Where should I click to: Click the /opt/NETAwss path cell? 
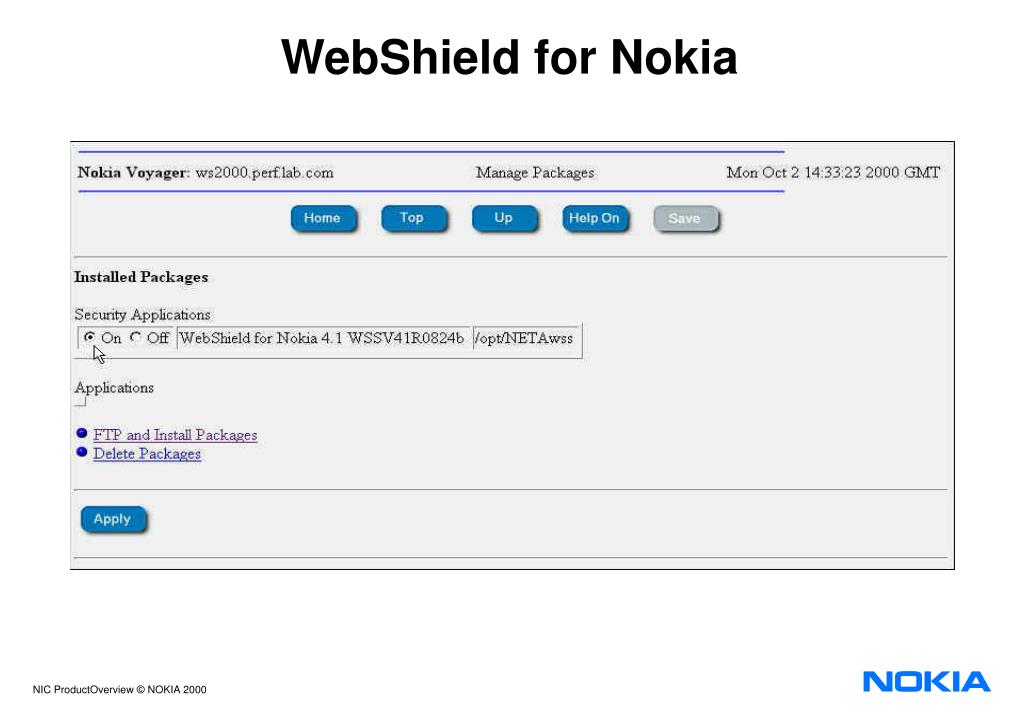[524, 338]
